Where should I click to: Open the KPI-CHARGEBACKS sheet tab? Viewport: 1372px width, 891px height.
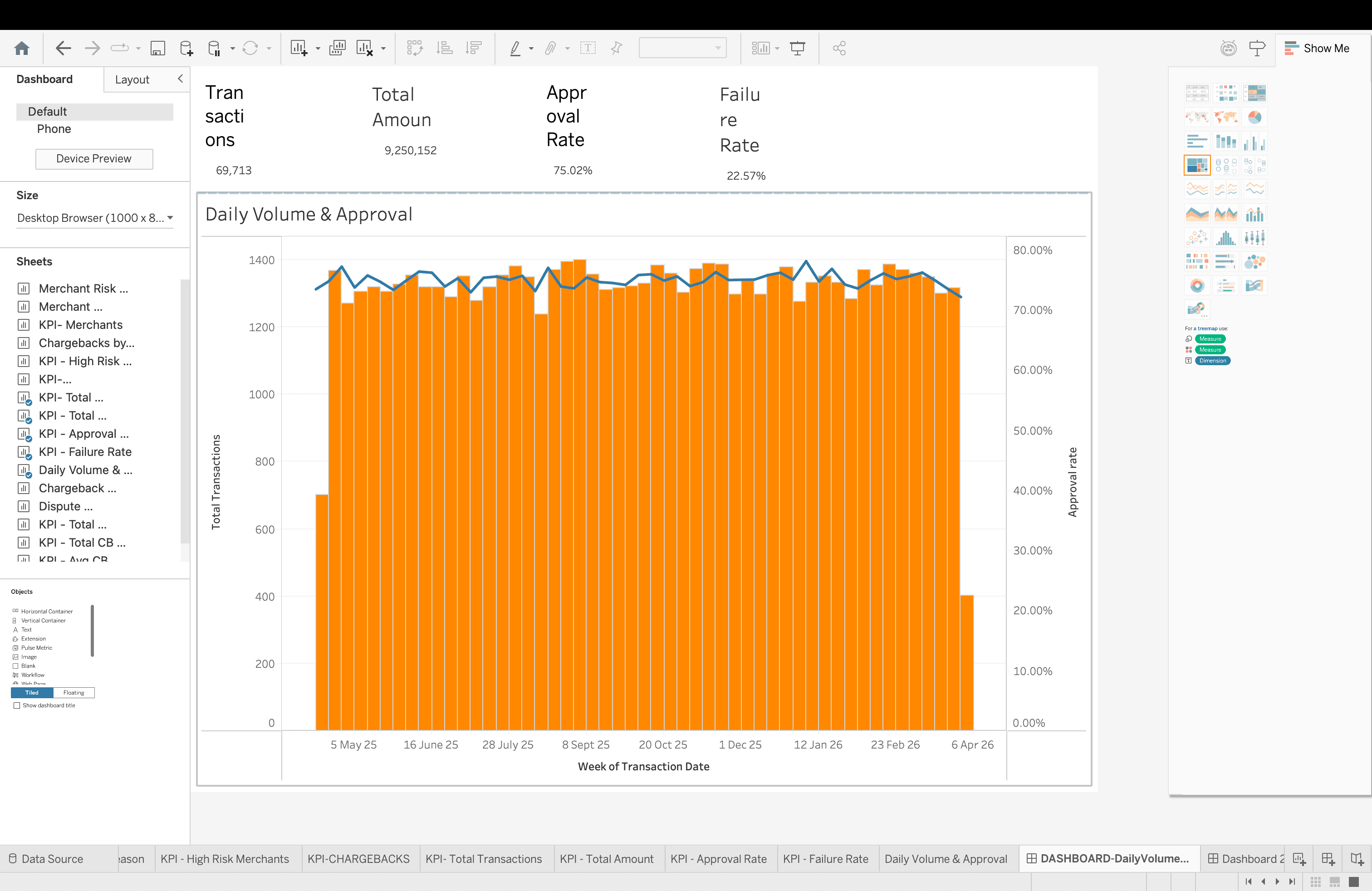pos(358,859)
